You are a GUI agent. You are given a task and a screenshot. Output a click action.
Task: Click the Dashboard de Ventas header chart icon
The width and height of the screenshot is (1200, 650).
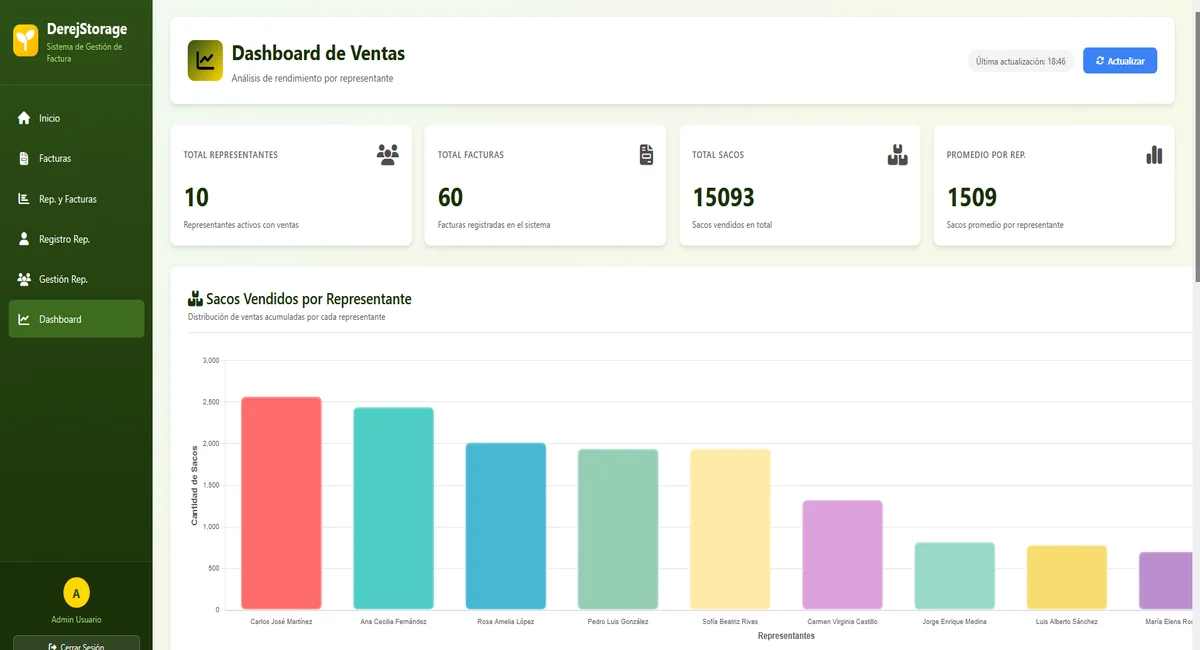coord(205,60)
